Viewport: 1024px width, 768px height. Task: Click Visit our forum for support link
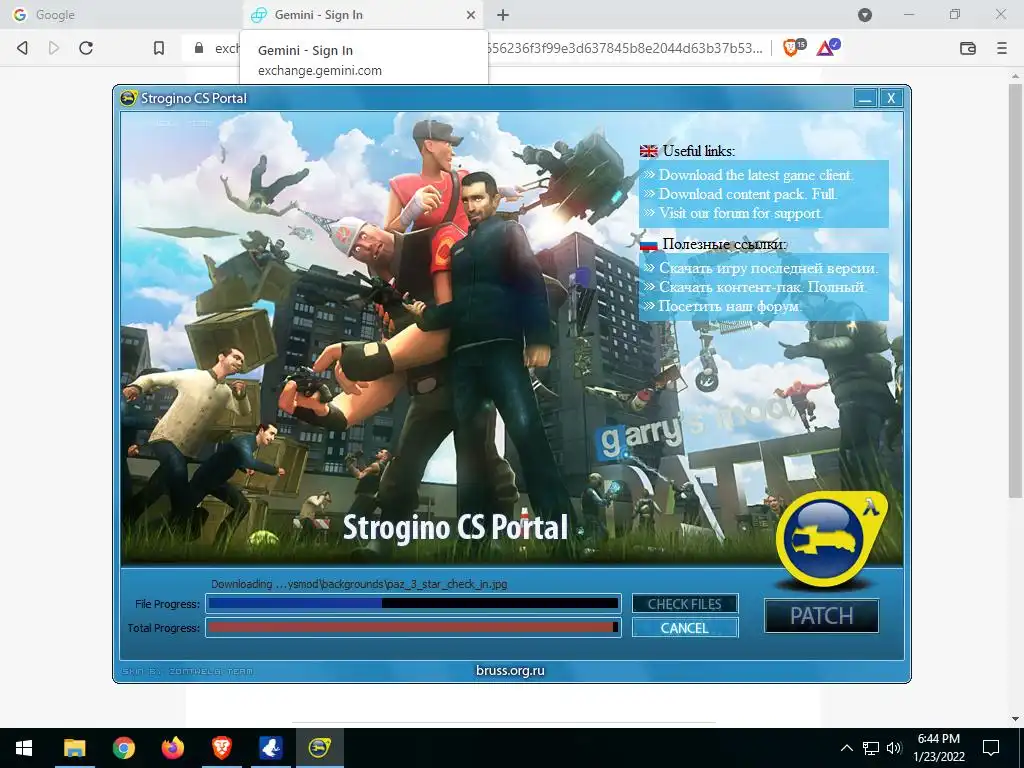741,213
